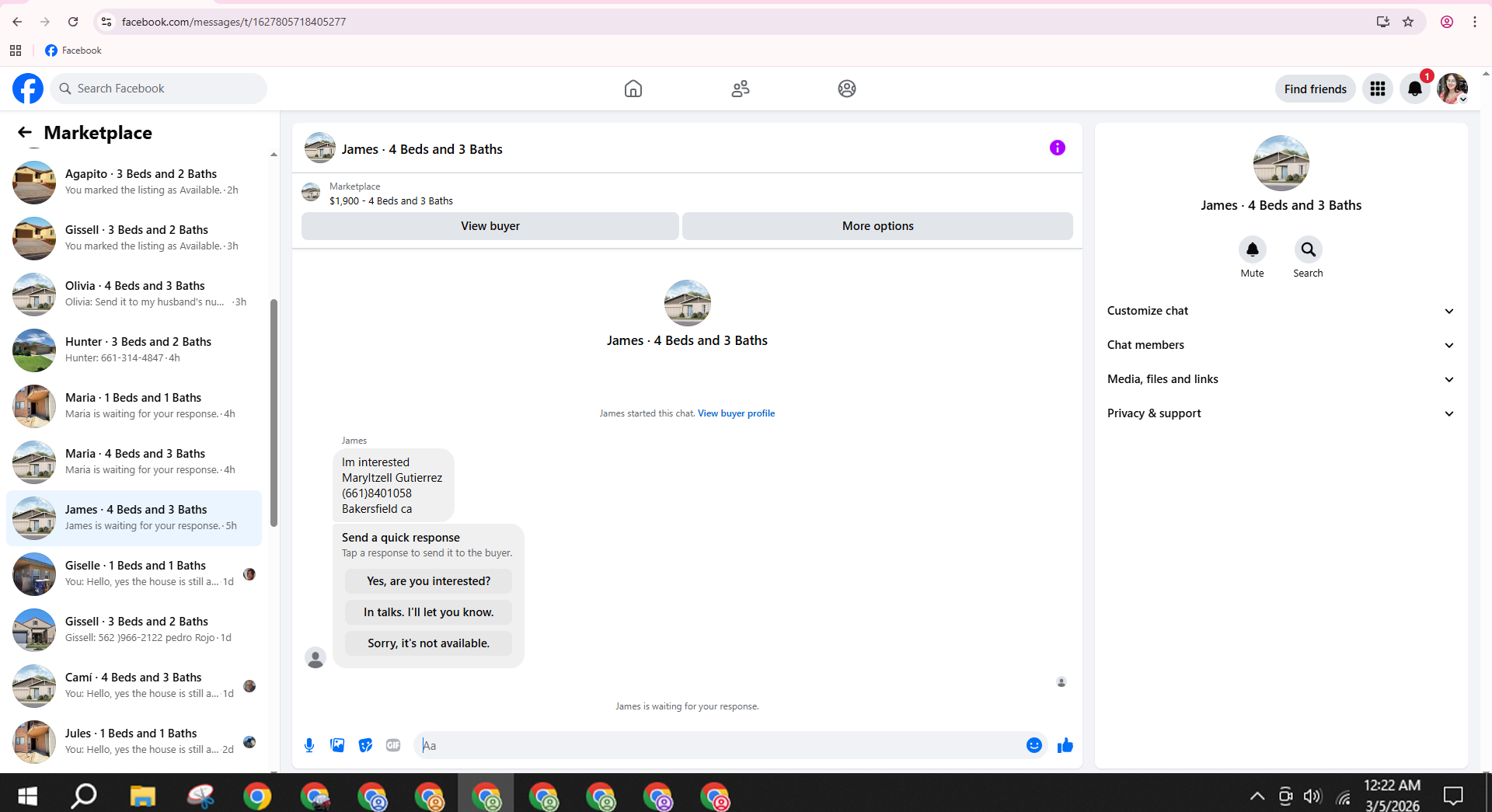Click the conversation list scrollbar thumb
The height and width of the screenshot is (812, 1492).
pyautogui.click(x=274, y=413)
